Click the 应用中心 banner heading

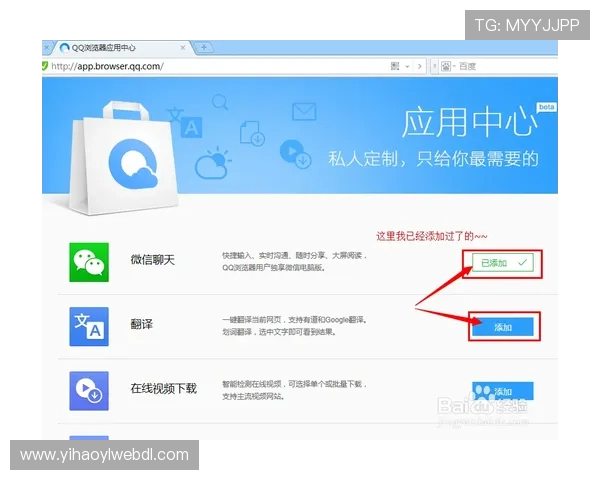[469, 122]
